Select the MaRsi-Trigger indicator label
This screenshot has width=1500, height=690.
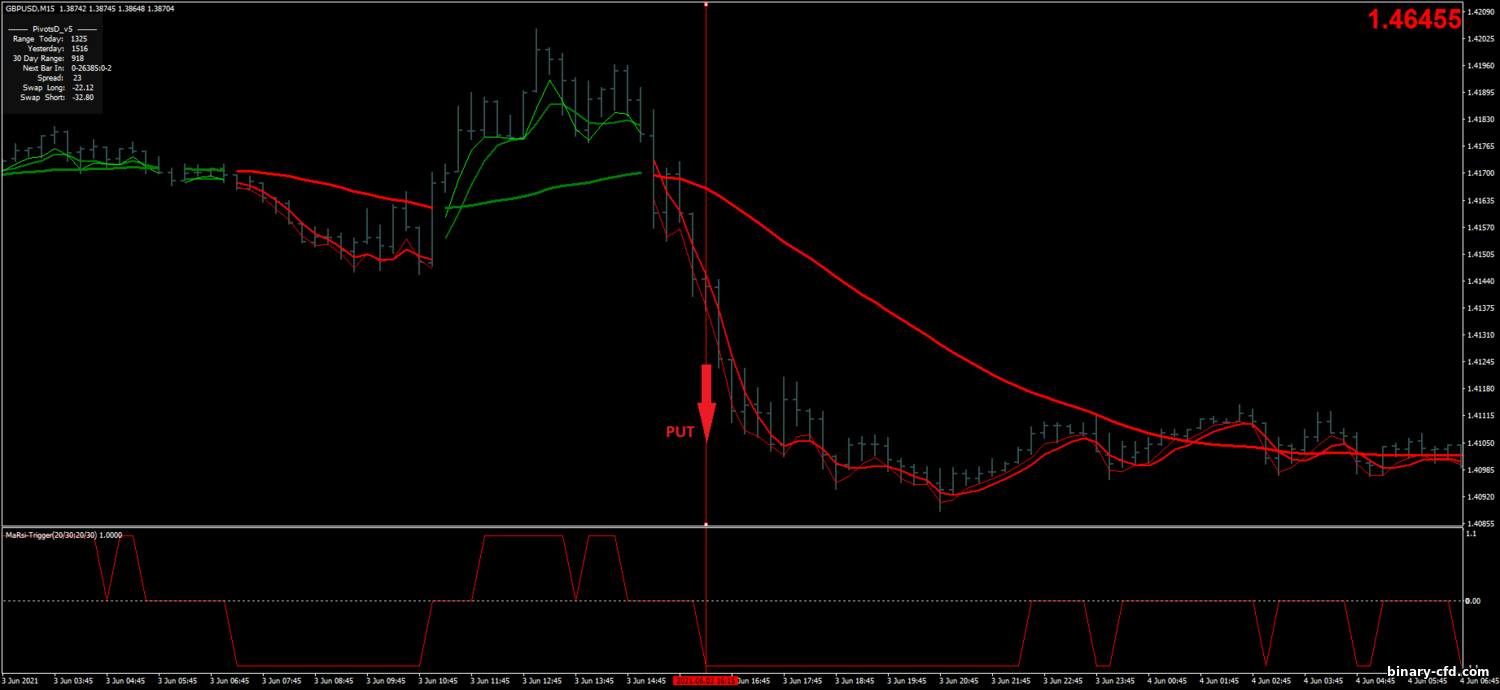click(62, 535)
